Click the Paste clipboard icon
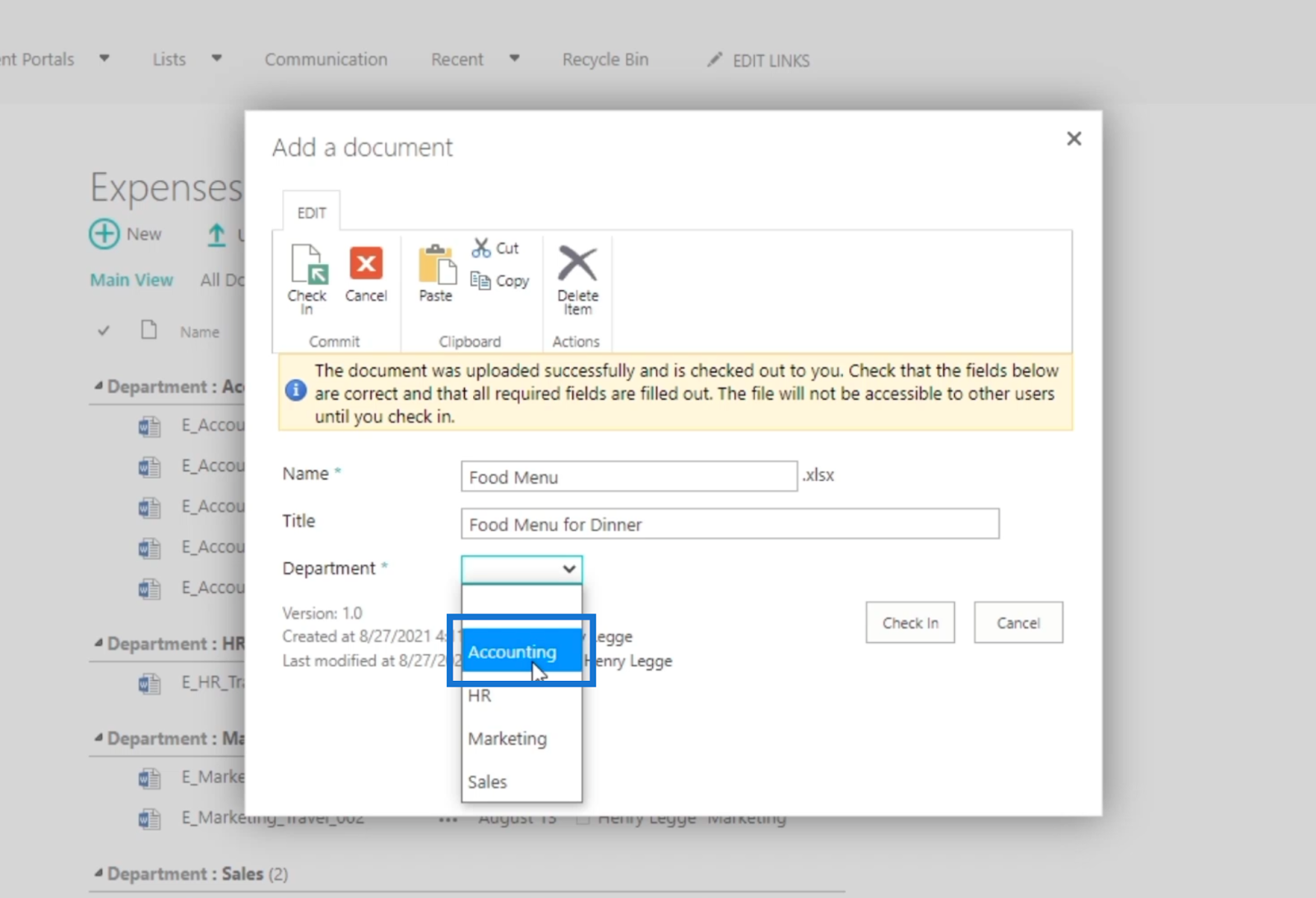 (x=436, y=266)
